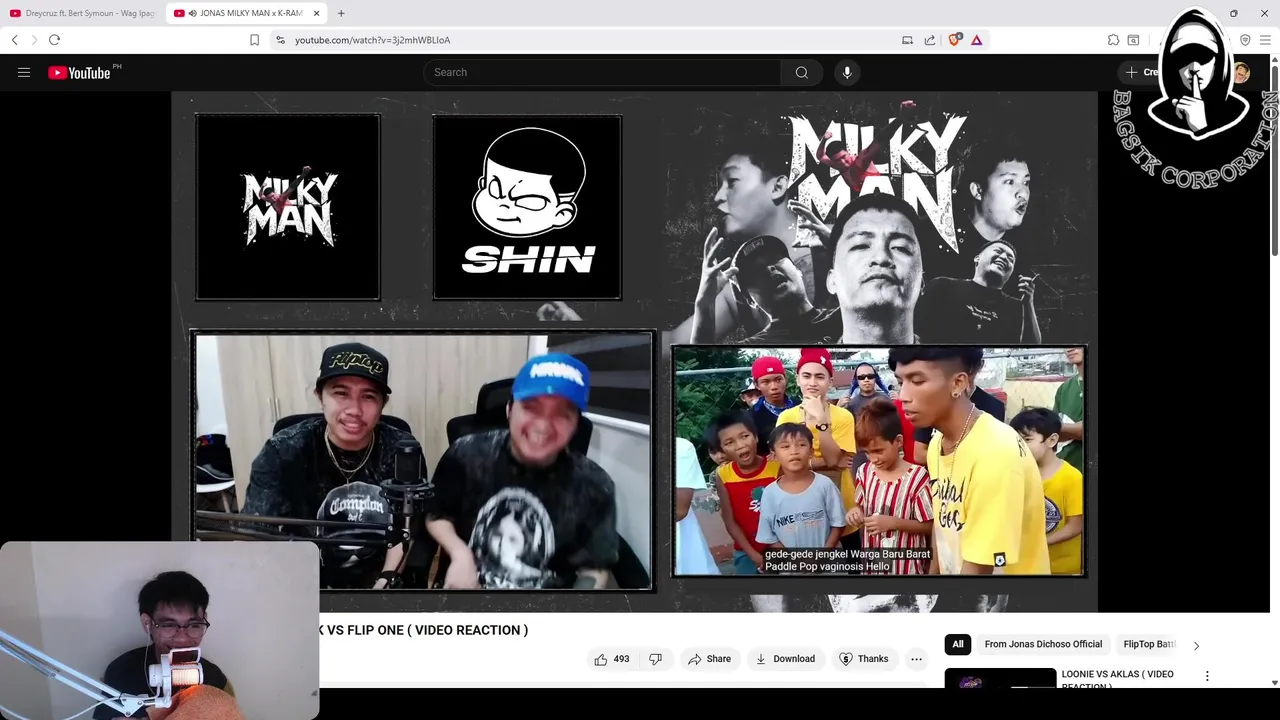Show next filter chips arrow
The width and height of the screenshot is (1280, 720).
click(1196, 645)
